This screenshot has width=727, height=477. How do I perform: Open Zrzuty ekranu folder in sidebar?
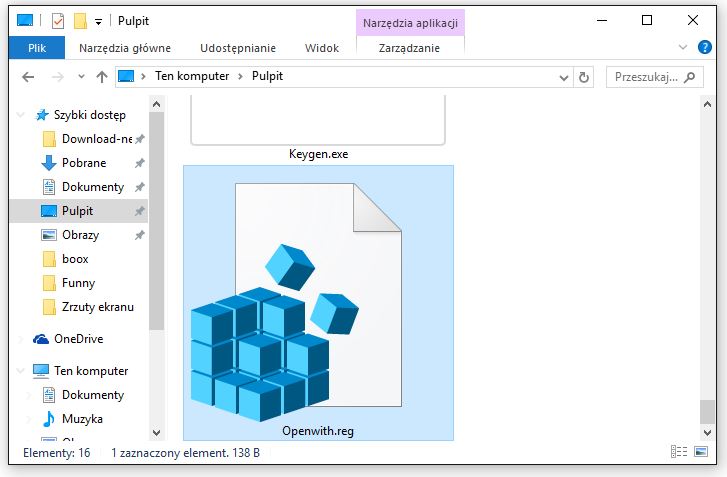98,307
